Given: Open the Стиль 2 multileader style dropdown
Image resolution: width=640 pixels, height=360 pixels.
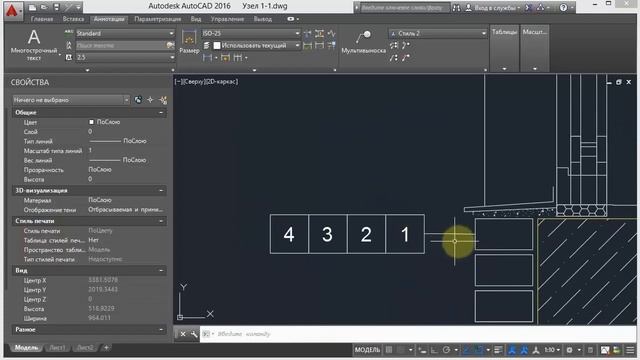Looking at the screenshot, I should [x=438, y=33].
